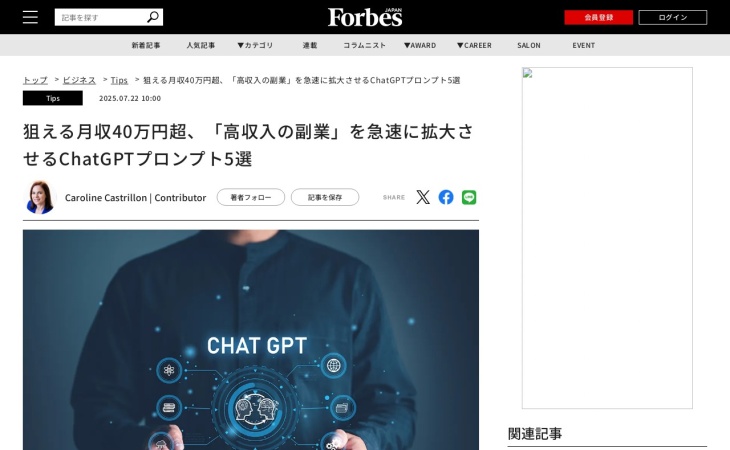Click the black Tips category tag
The image size is (730, 450).
(53, 98)
